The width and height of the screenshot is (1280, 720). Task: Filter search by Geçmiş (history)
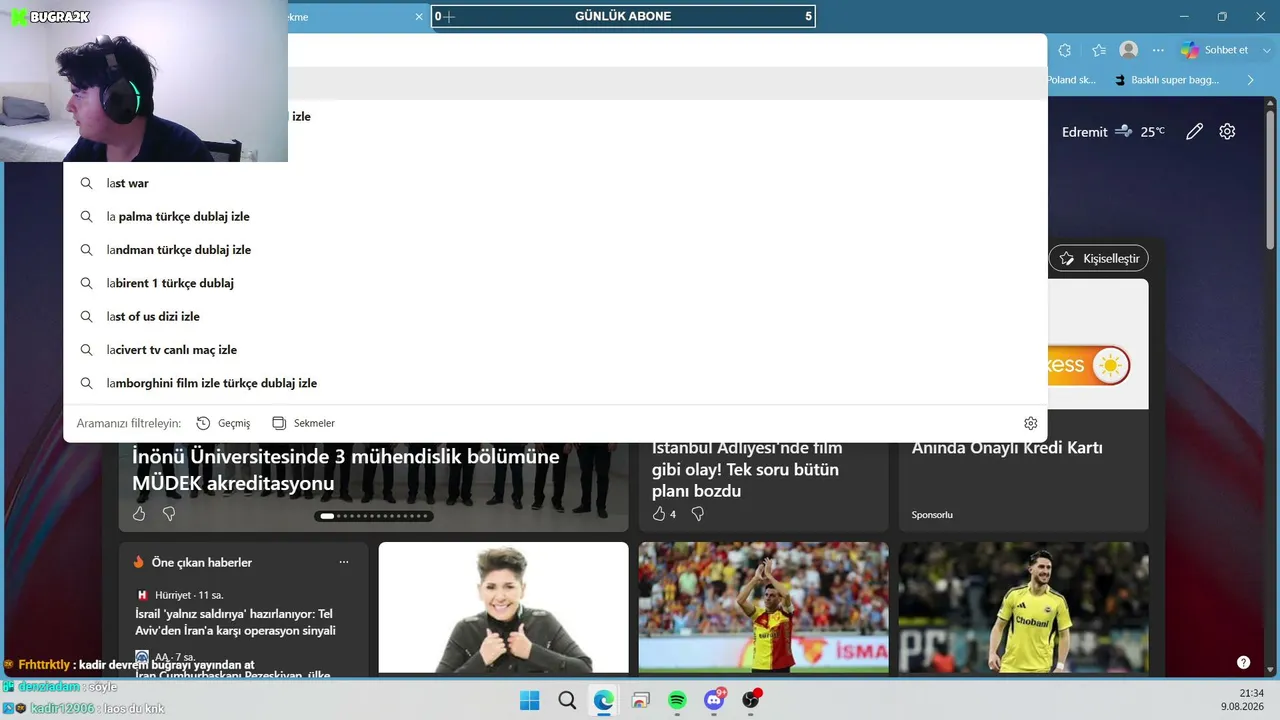point(223,423)
